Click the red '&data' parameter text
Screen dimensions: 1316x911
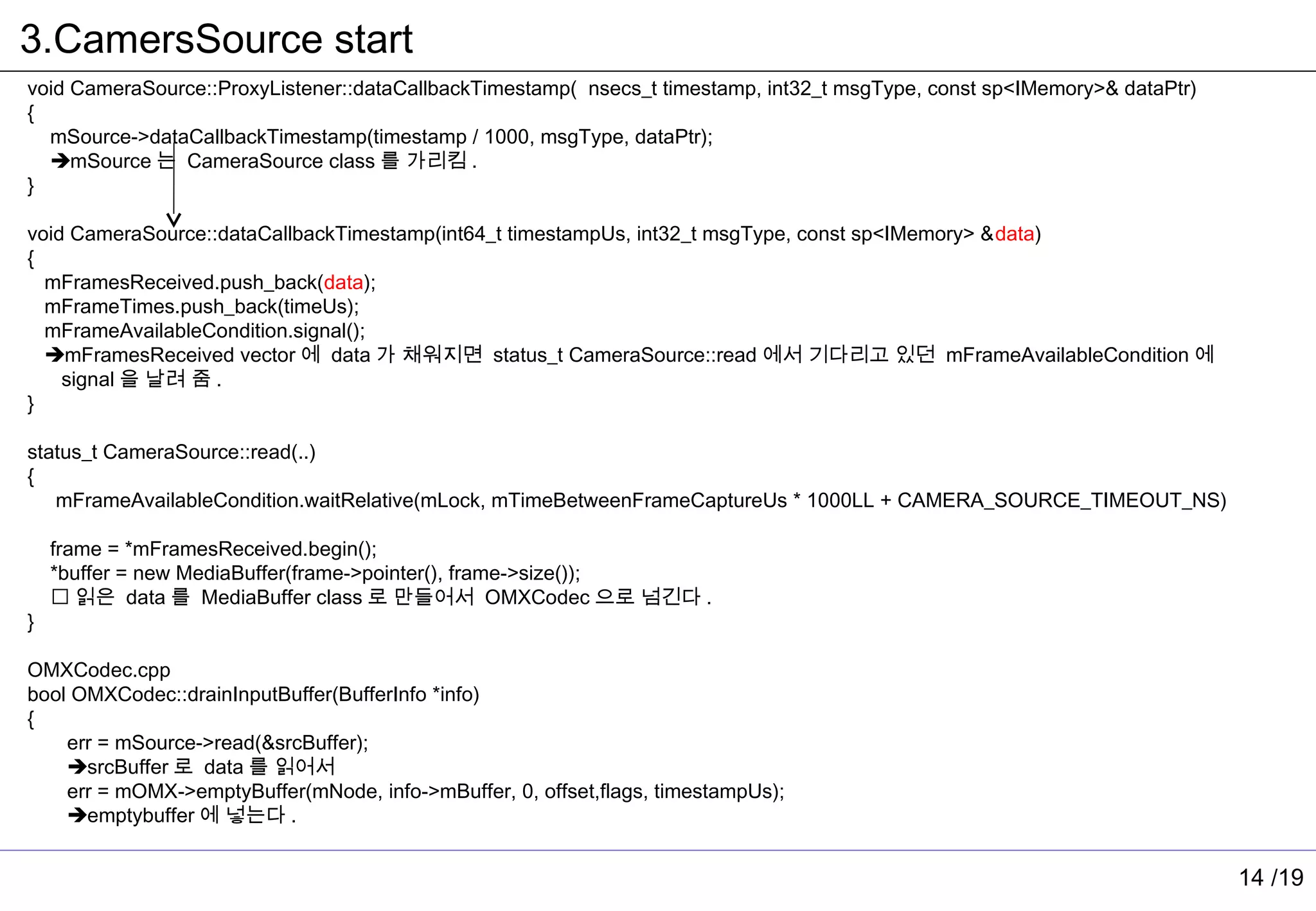pyautogui.click(x=1007, y=234)
